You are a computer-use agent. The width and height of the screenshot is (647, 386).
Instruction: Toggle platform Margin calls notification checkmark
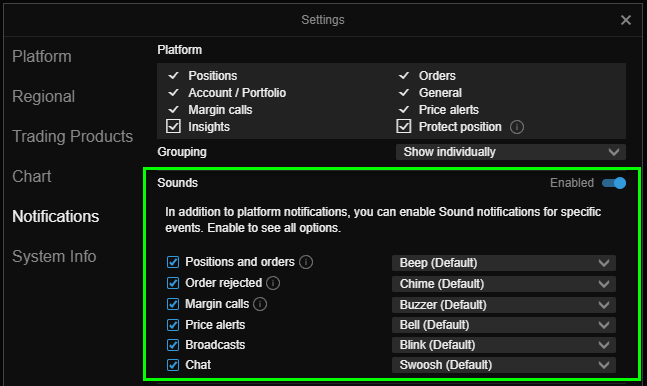[174, 109]
